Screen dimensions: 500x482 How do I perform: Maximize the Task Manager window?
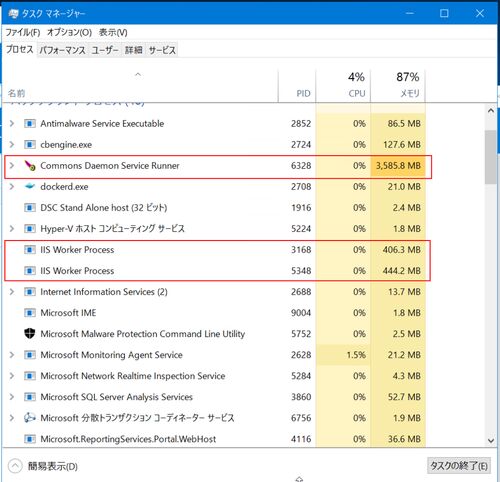[444, 13]
